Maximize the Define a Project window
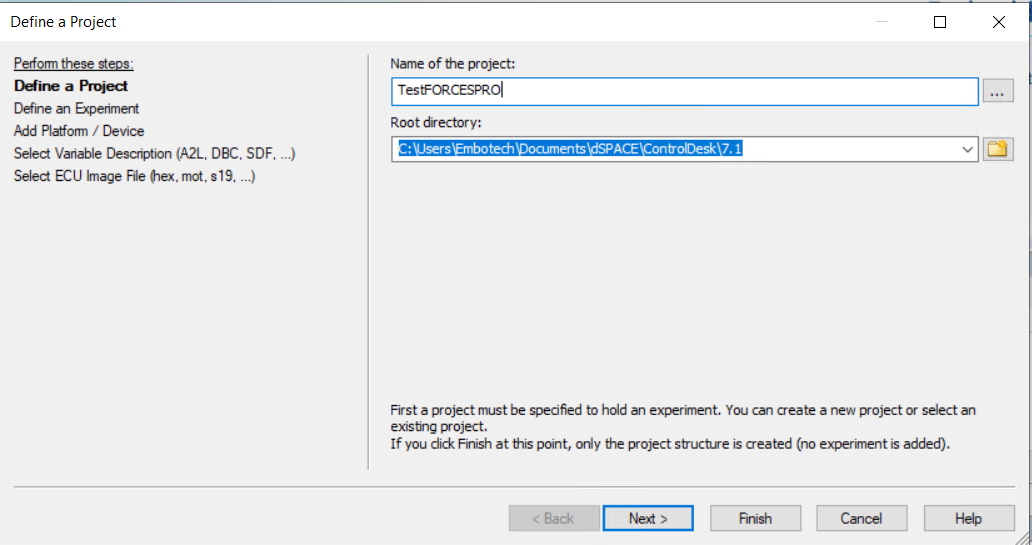The height and width of the screenshot is (545, 1032). 940,21
